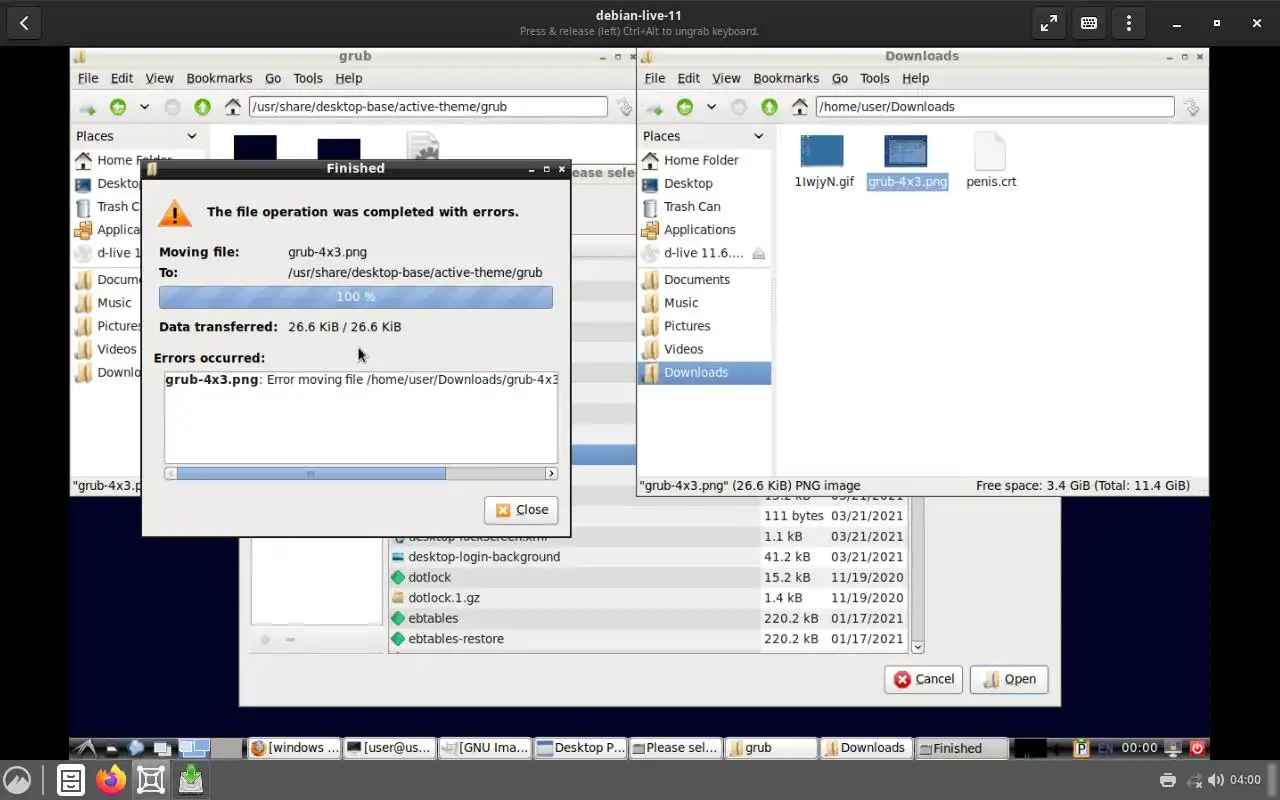Click Go jump icon right of grub path
The width and height of the screenshot is (1280, 800).
click(x=623, y=107)
